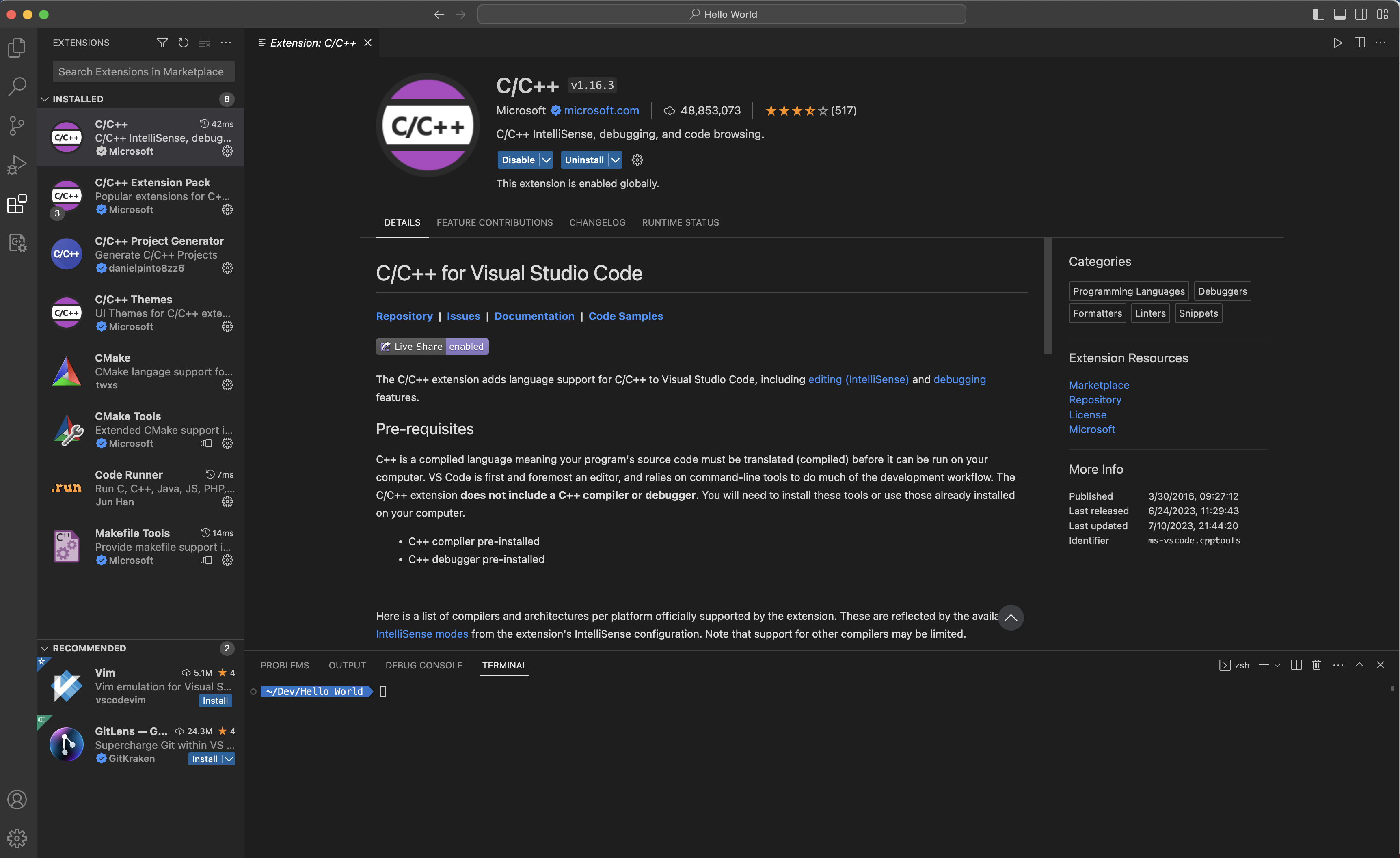The width and height of the screenshot is (1400, 858).
Task: Open the Documentation link
Action: 534,316
